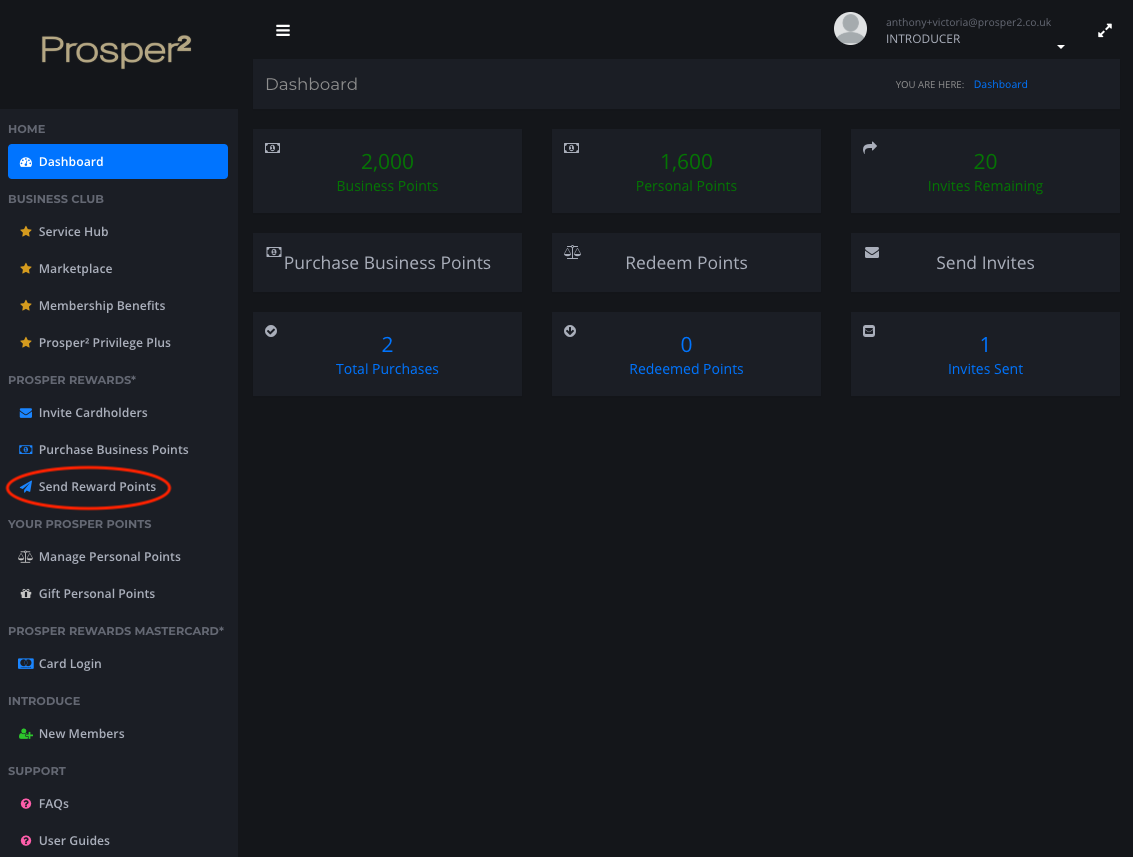Click the Dashboard breadcrumb link
This screenshot has width=1133, height=857.
pyautogui.click(x=1000, y=85)
